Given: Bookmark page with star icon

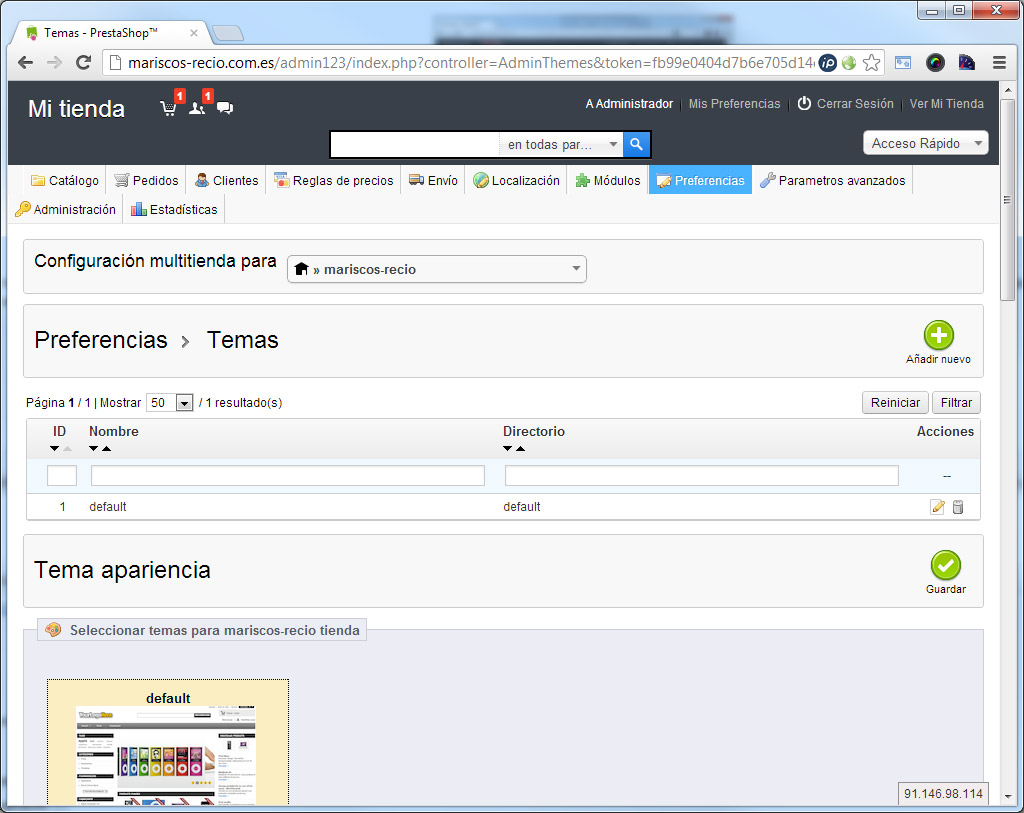Looking at the screenshot, I should click(x=871, y=63).
